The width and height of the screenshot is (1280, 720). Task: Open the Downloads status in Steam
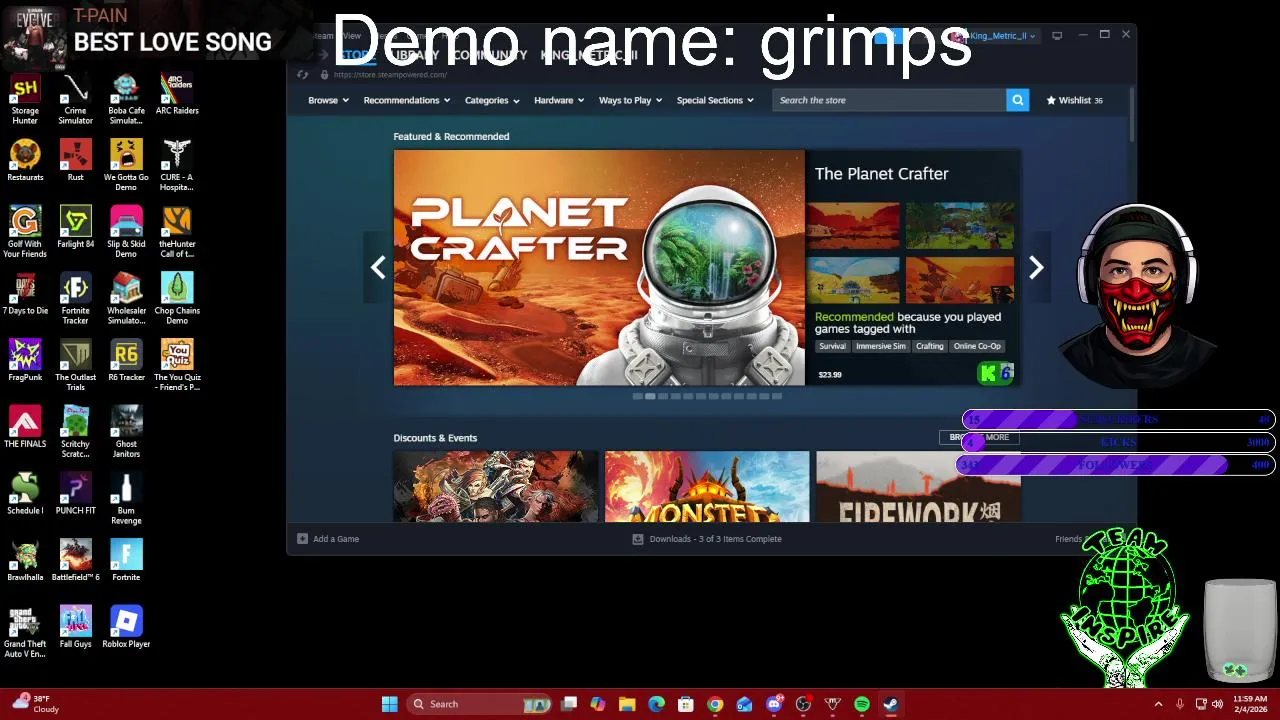707,539
